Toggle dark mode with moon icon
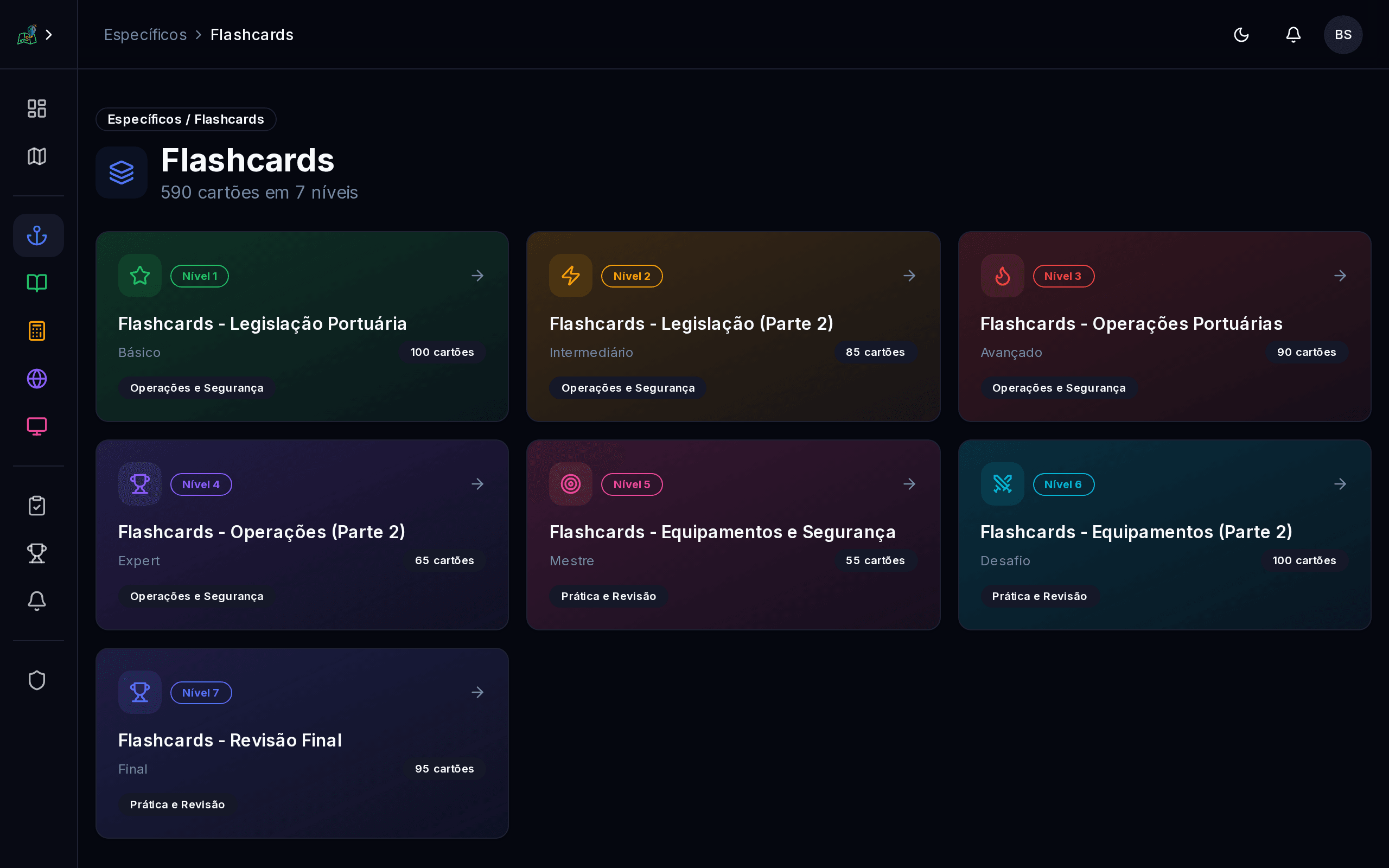The width and height of the screenshot is (1389, 868). (x=1241, y=35)
